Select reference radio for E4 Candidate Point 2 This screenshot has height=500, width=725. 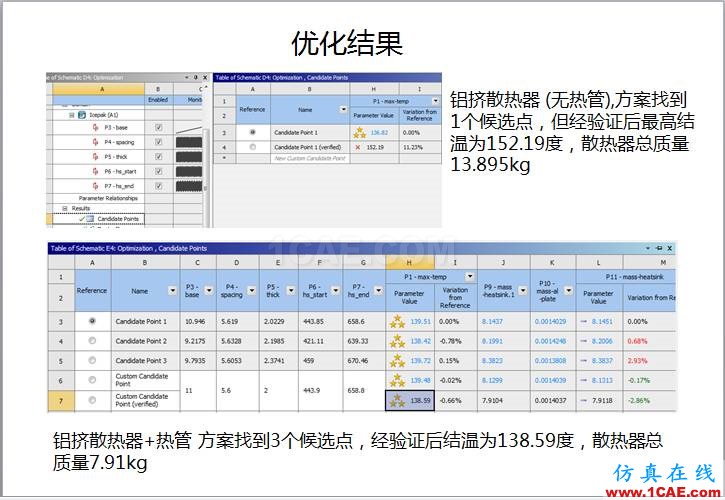pos(92,341)
